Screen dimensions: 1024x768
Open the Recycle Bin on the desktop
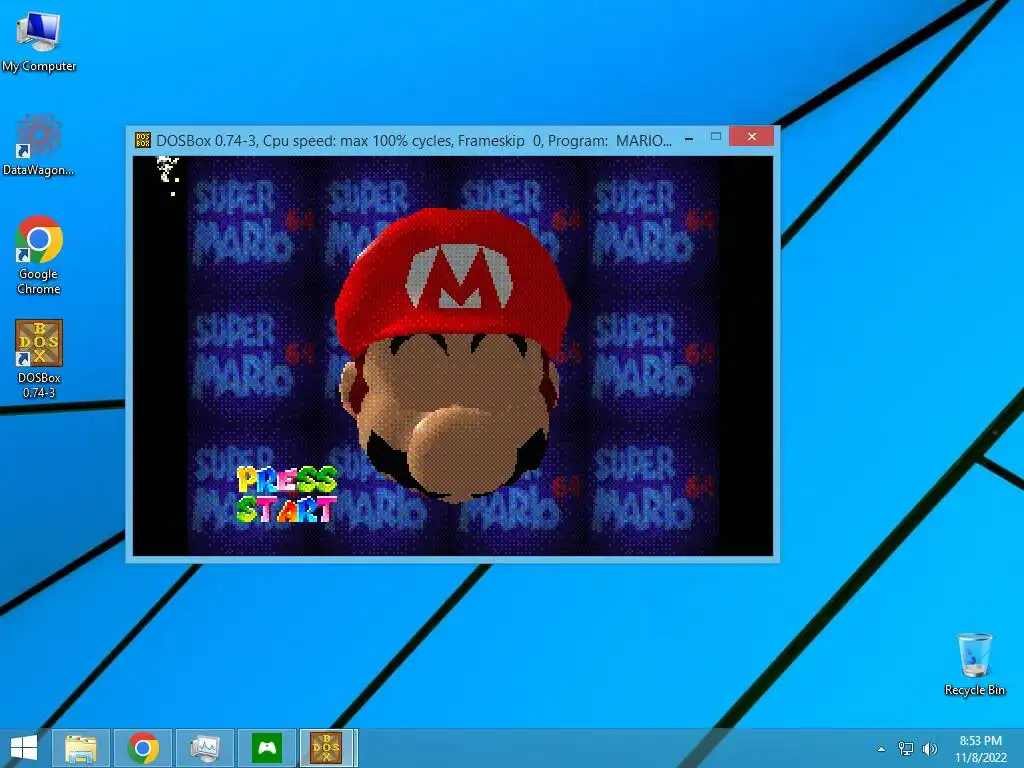(974, 664)
